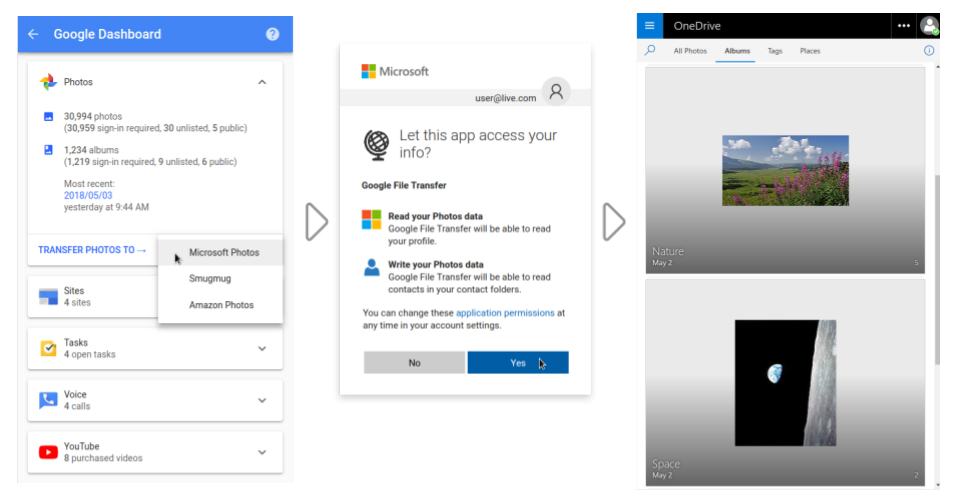This screenshot has height=503, width=971.
Task: Click the Microsoft icon beside Read your Photos data
Action: (x=372, y=219)
